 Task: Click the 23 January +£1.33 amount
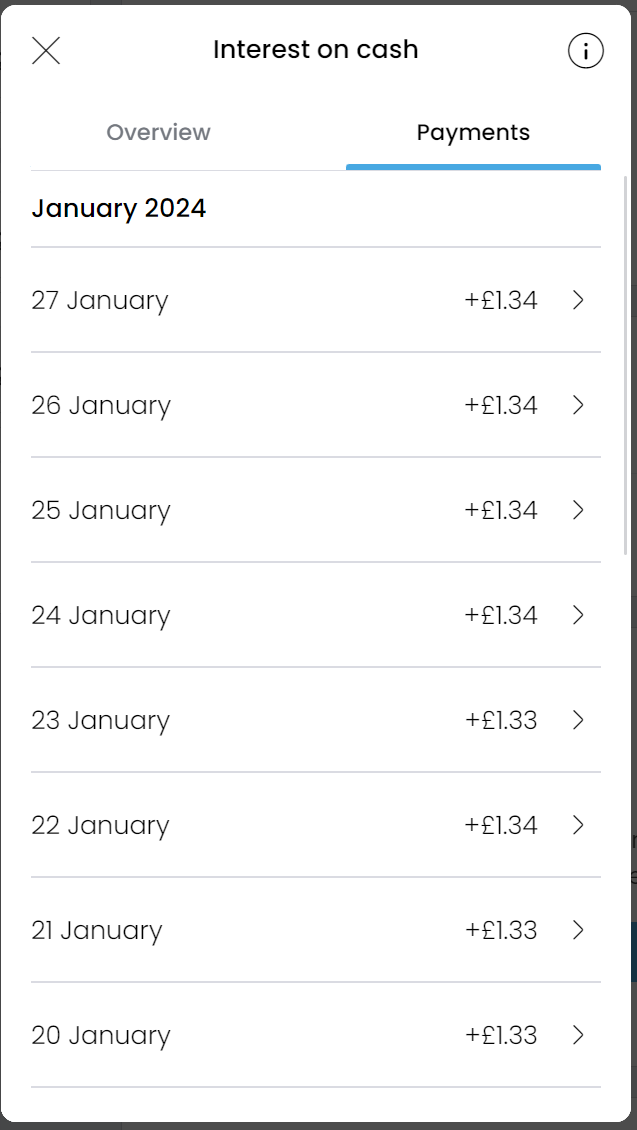[501, 720]
